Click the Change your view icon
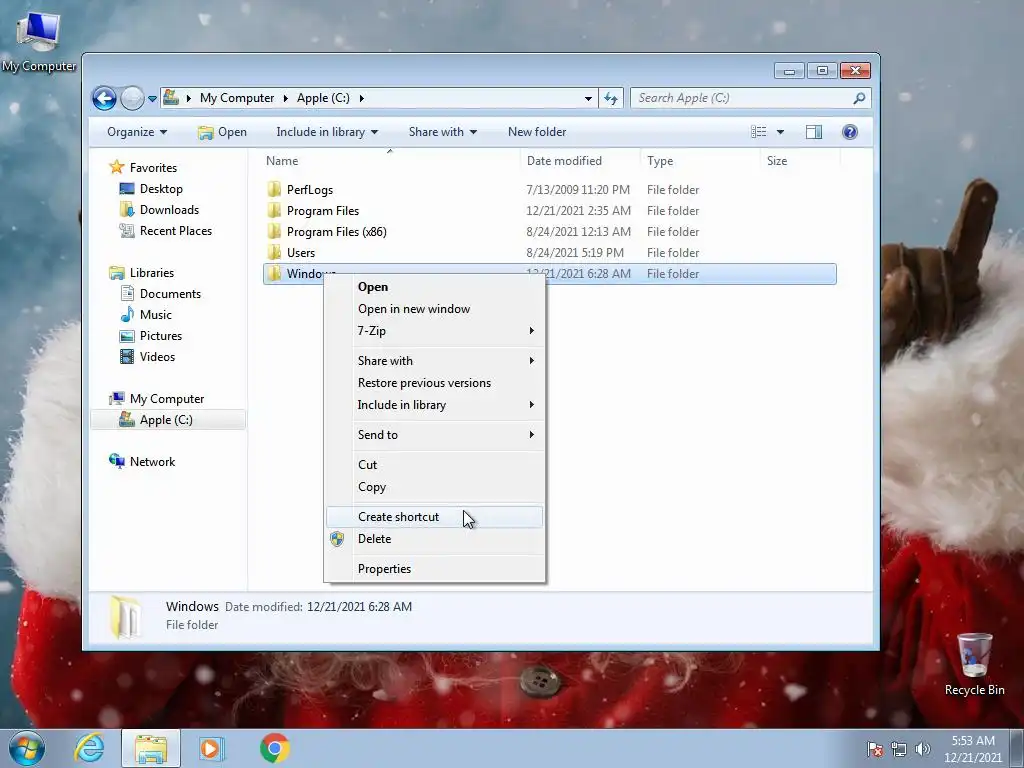This screenshot has width=1024, height=768. pos(758,132)
